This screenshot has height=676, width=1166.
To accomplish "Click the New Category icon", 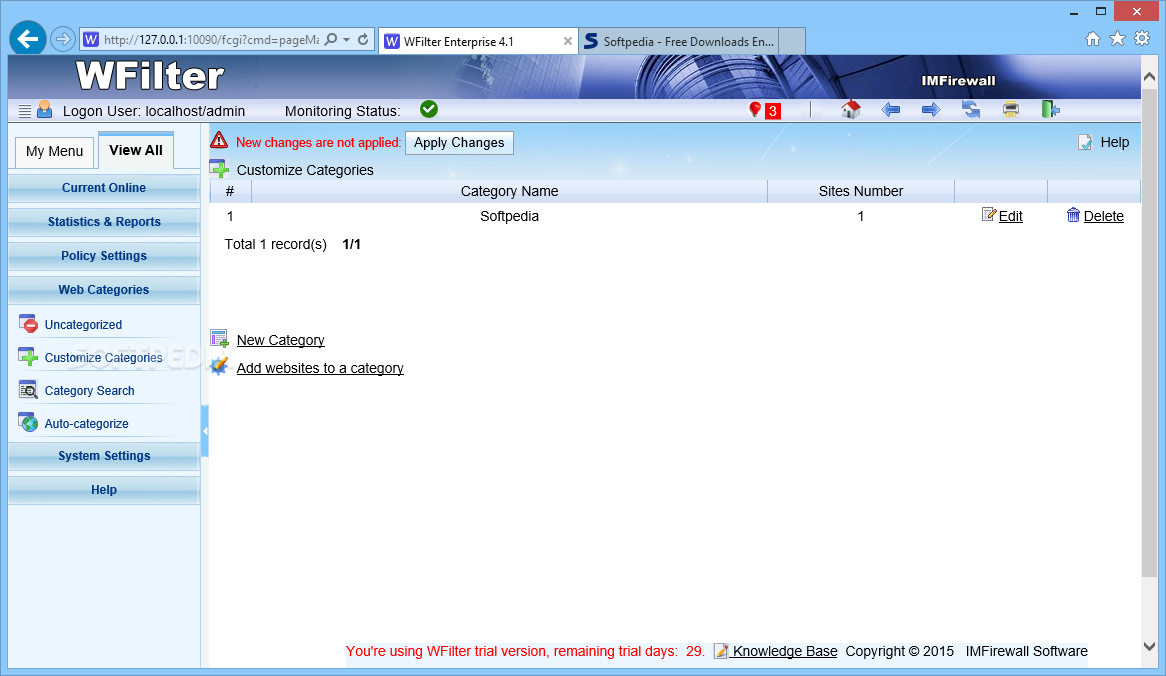I will tap(219, 338).
